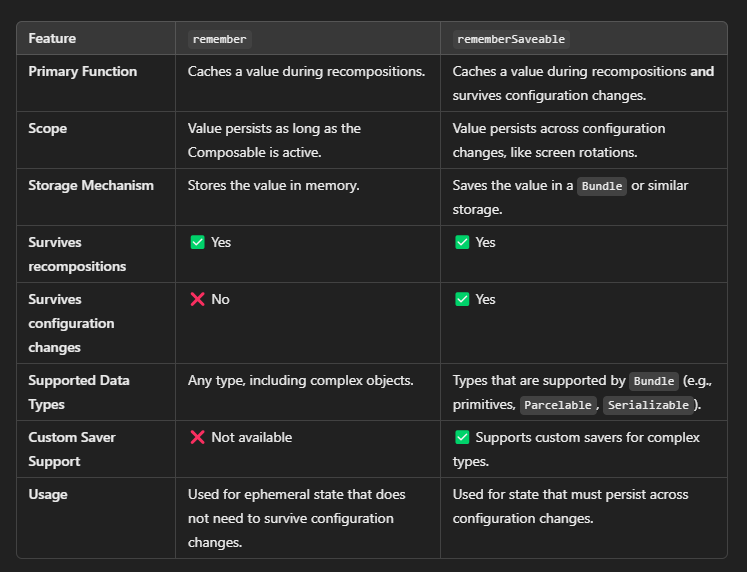Click green checkmark in remember recompositions cell

[x=197, y=242]
